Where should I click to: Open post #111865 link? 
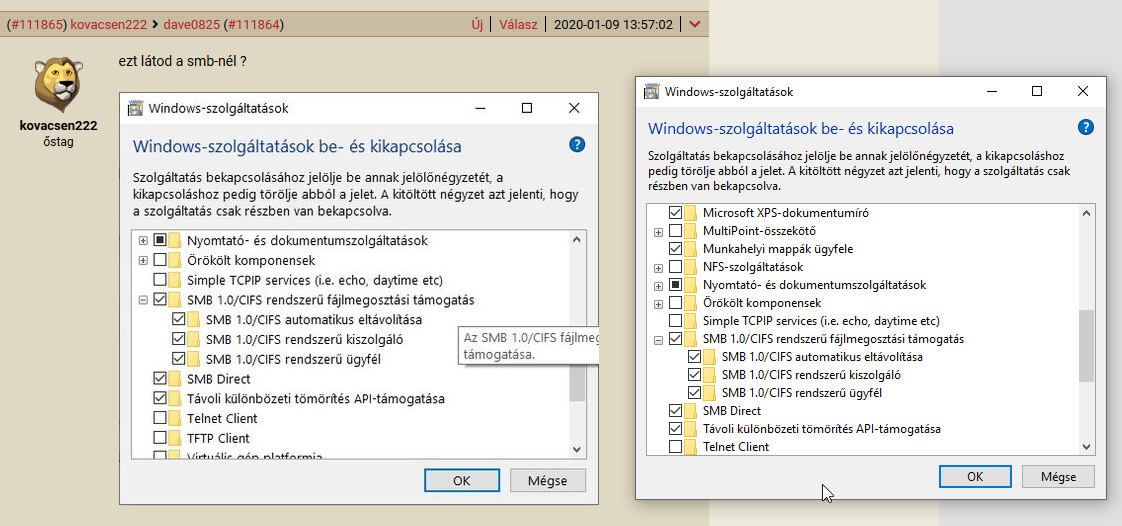[x=36, y=24]
